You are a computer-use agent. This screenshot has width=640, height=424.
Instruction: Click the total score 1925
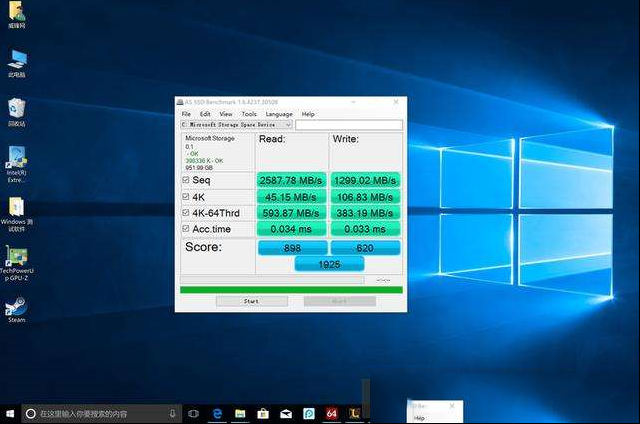point(329,264)
